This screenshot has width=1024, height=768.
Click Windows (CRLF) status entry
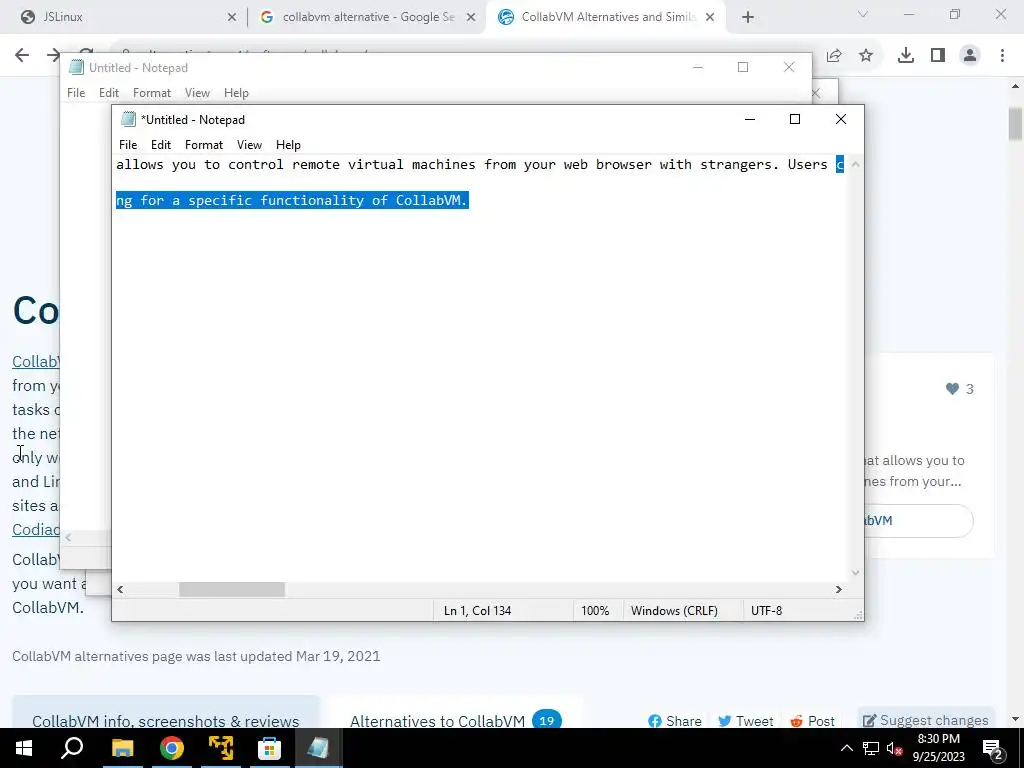pos(674,611)
